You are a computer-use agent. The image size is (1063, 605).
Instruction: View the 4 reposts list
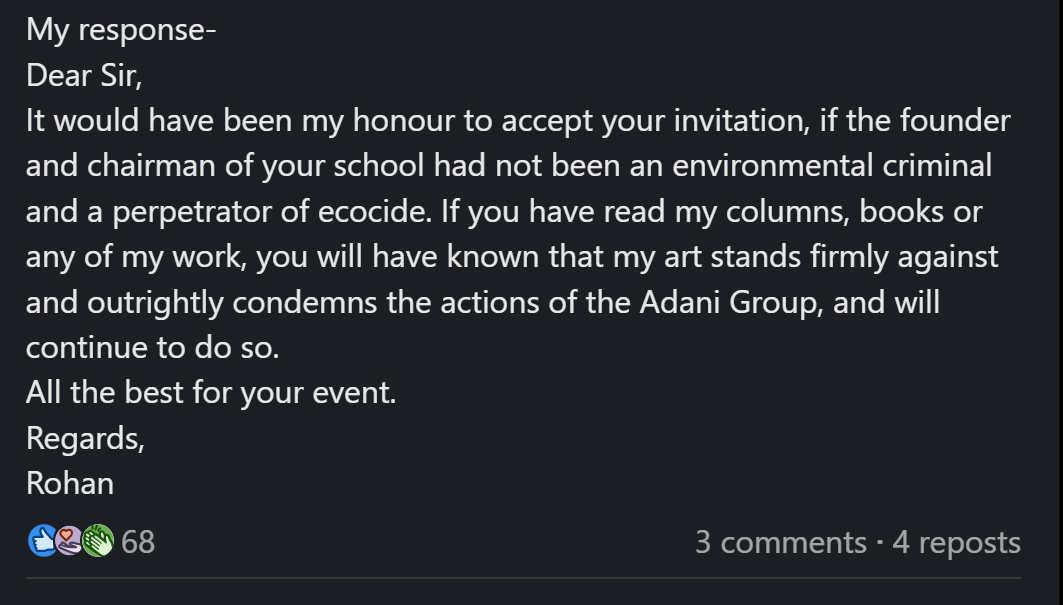pos(956,542)
